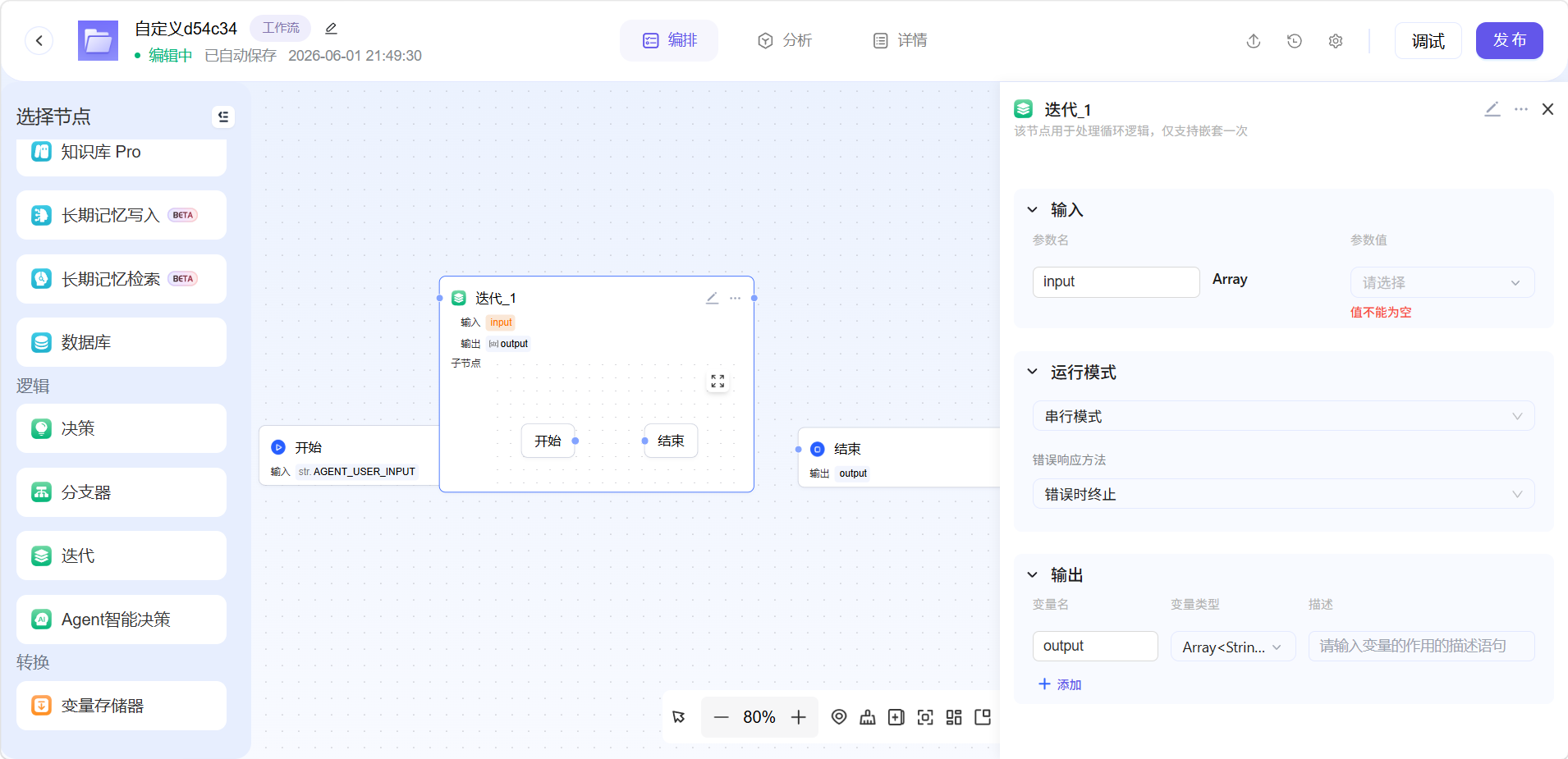The height and width of the screenshot is (759, 1568).
Task: Click the broom clean-up layout icon
Action: point(868,717)
